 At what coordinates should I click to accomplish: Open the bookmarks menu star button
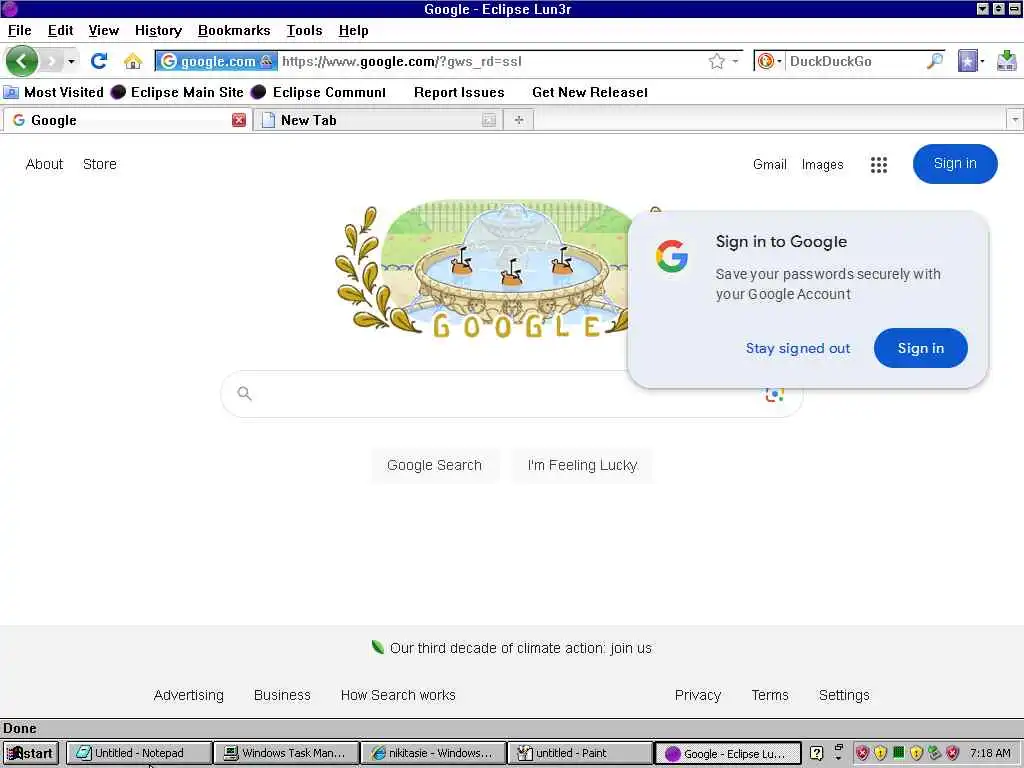point(967,61)
